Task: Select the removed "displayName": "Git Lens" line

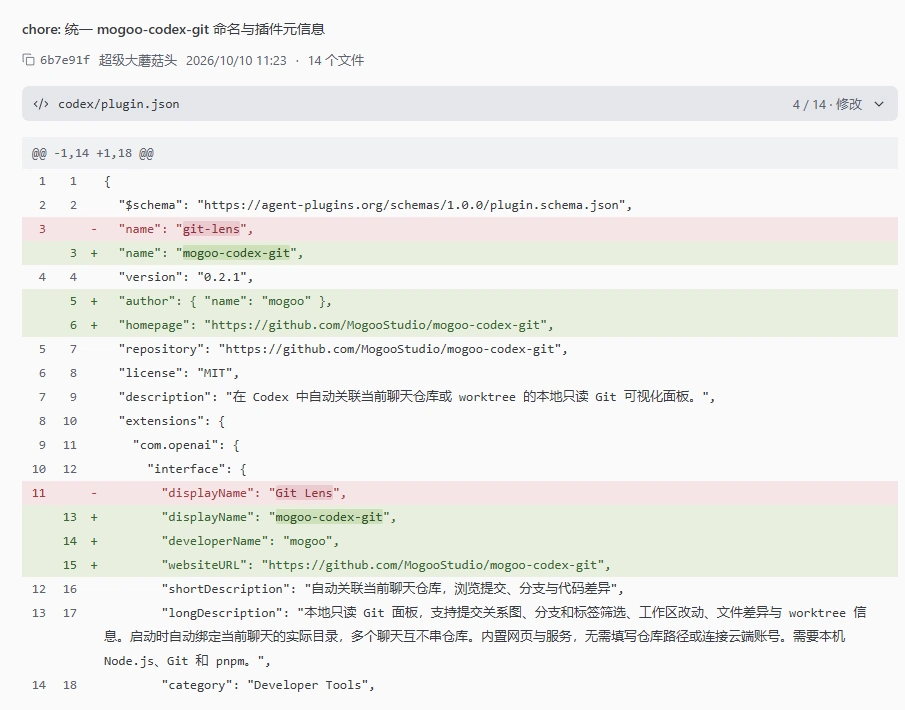Action: coord(460,493)
